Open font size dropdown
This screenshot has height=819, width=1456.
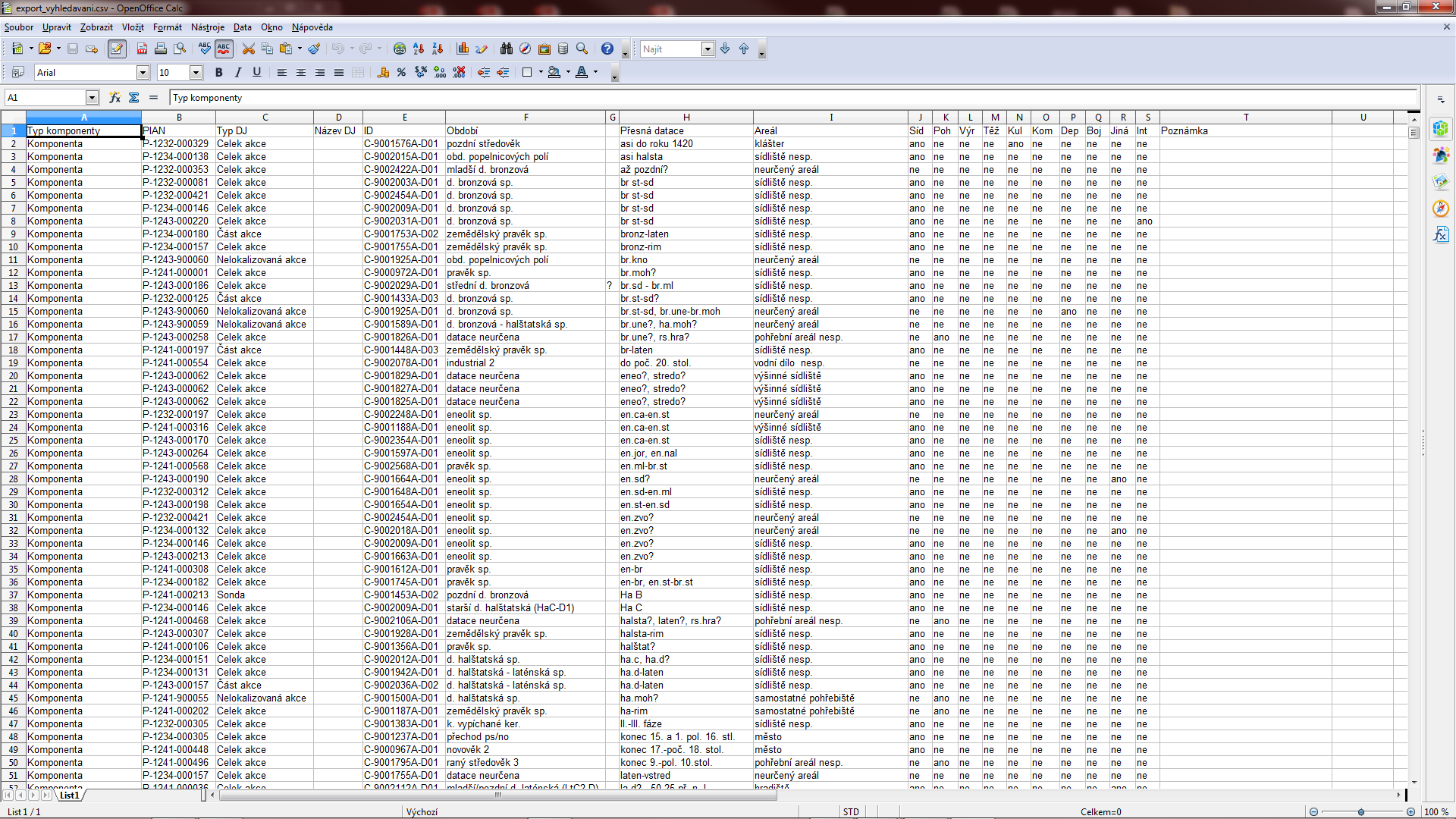click(196, 73)
